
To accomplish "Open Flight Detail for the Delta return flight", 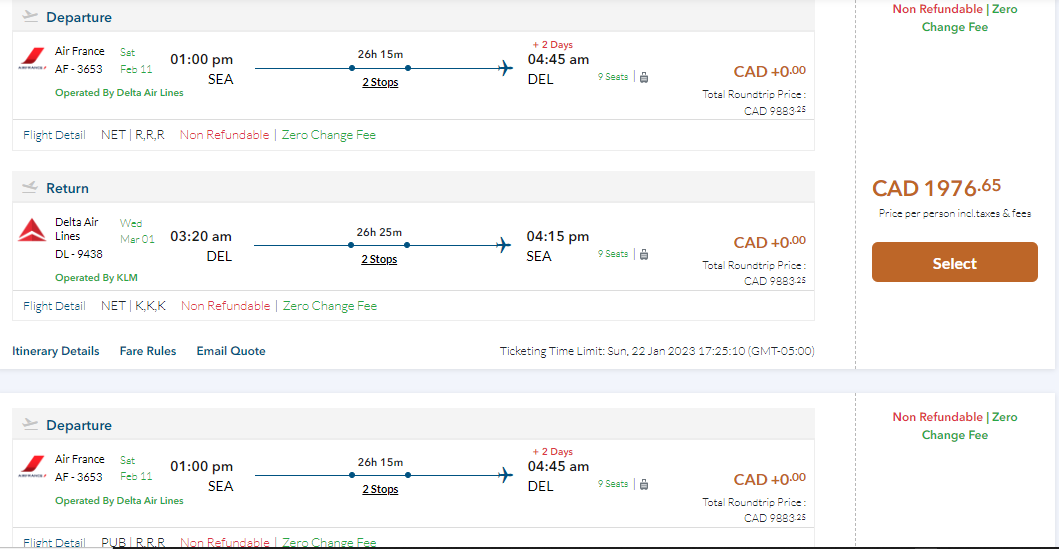I will coord(54,306).
